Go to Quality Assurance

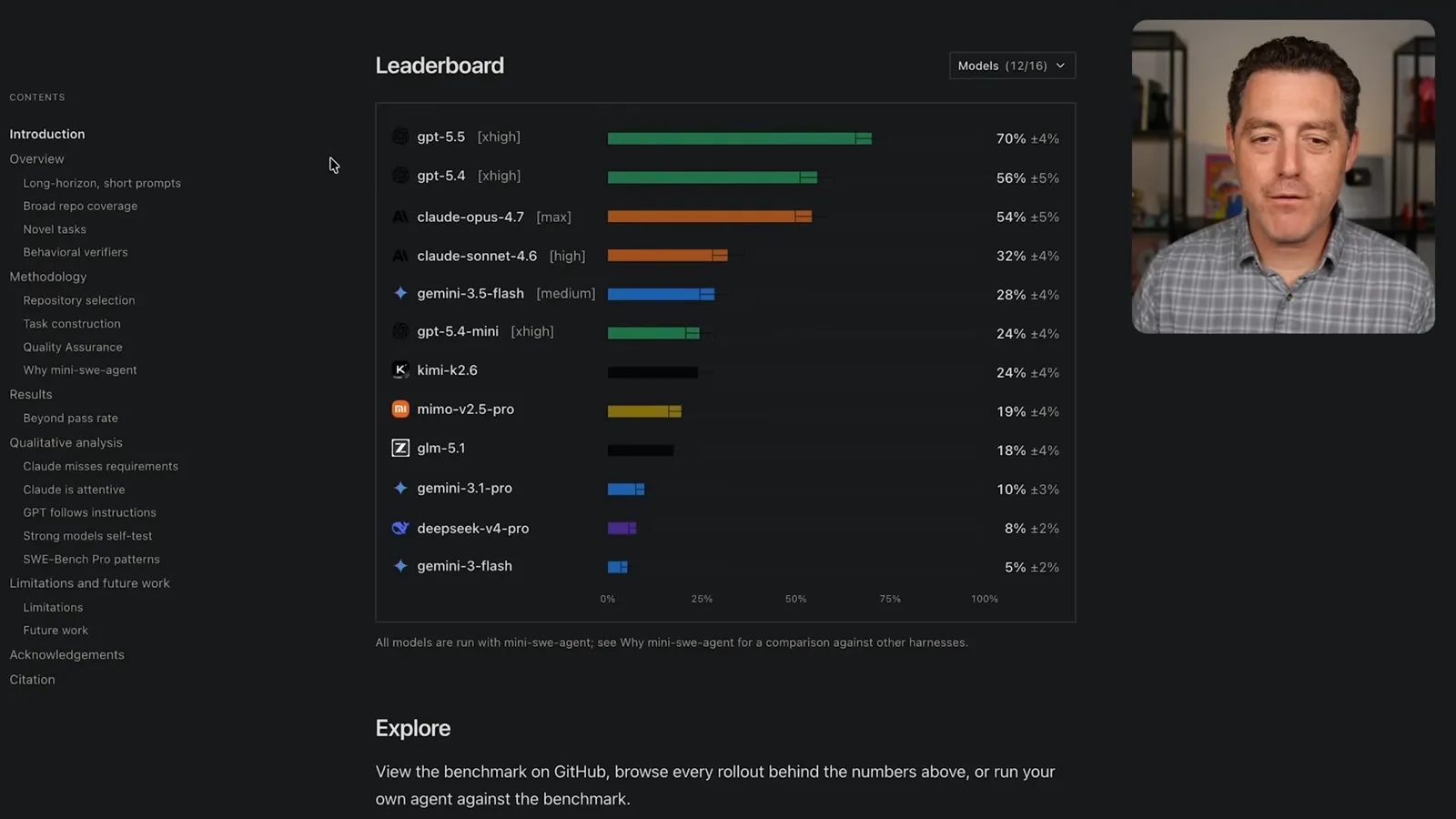[x=73, y=347]
